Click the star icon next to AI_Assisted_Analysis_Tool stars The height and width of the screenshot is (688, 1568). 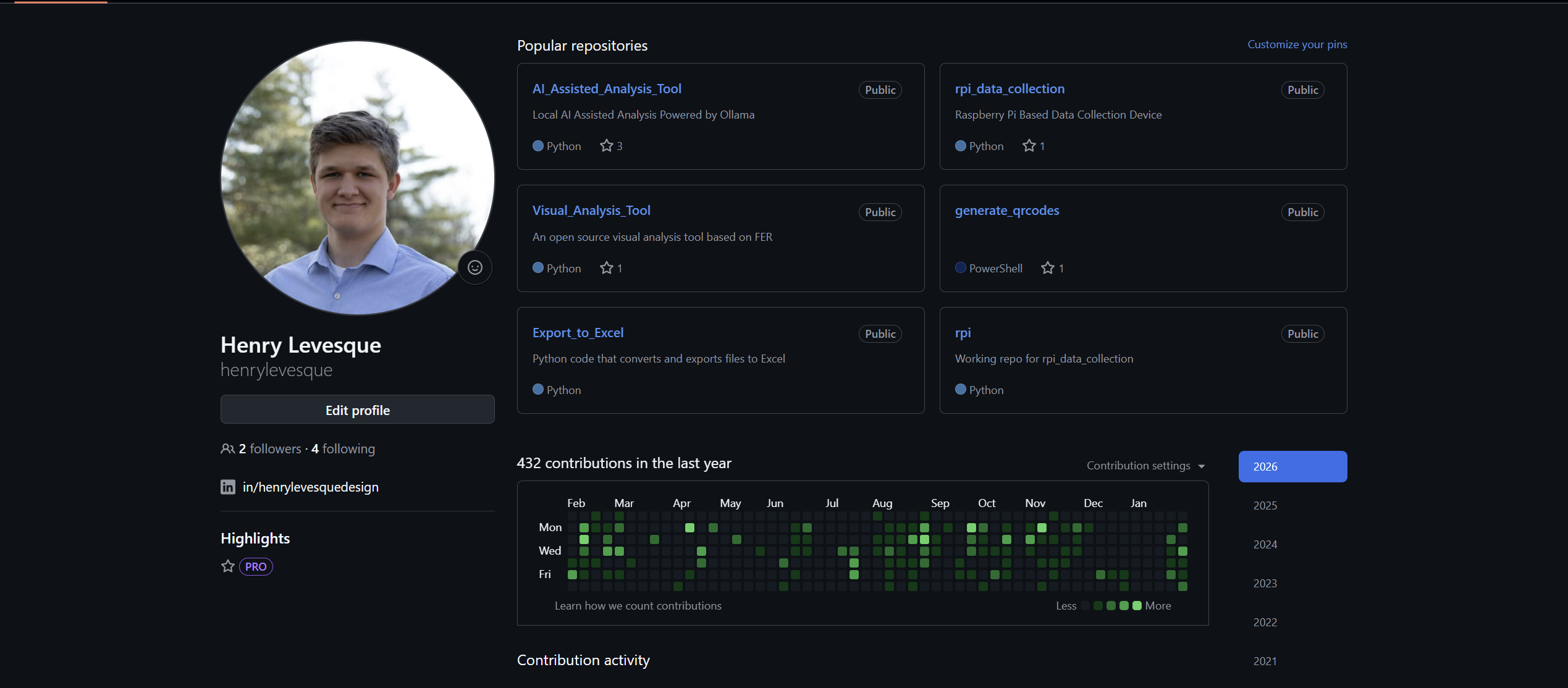point(605,145)
